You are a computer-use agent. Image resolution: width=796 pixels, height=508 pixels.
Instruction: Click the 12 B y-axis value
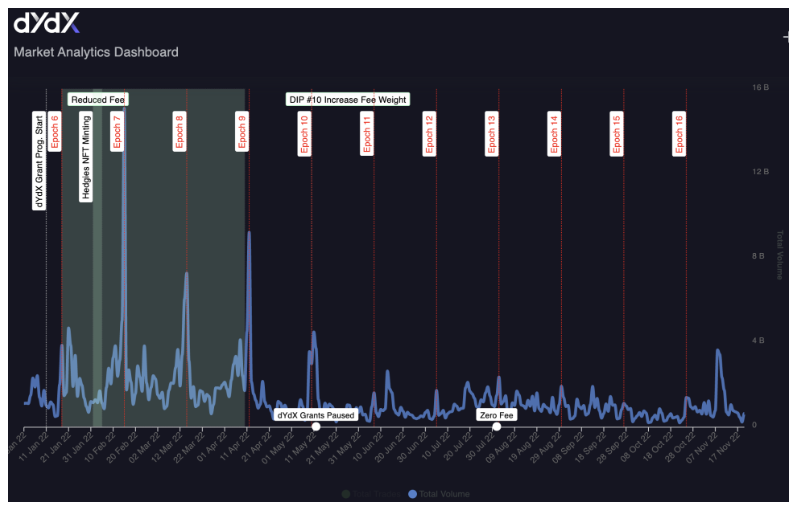point(760,172)
